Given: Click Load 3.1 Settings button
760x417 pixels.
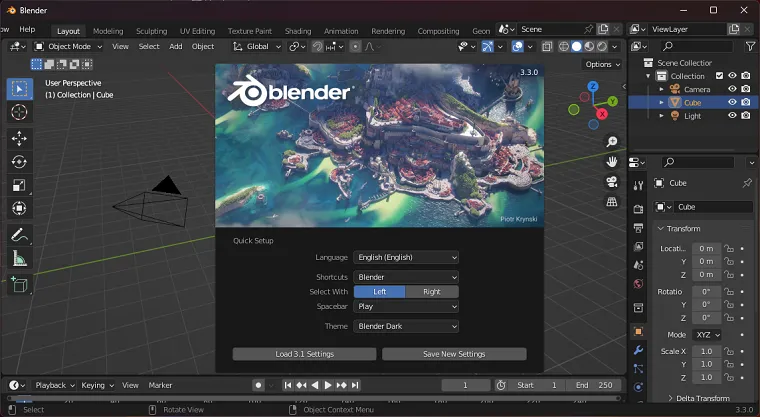Looking at the screenshot, I should click(304, 354).
